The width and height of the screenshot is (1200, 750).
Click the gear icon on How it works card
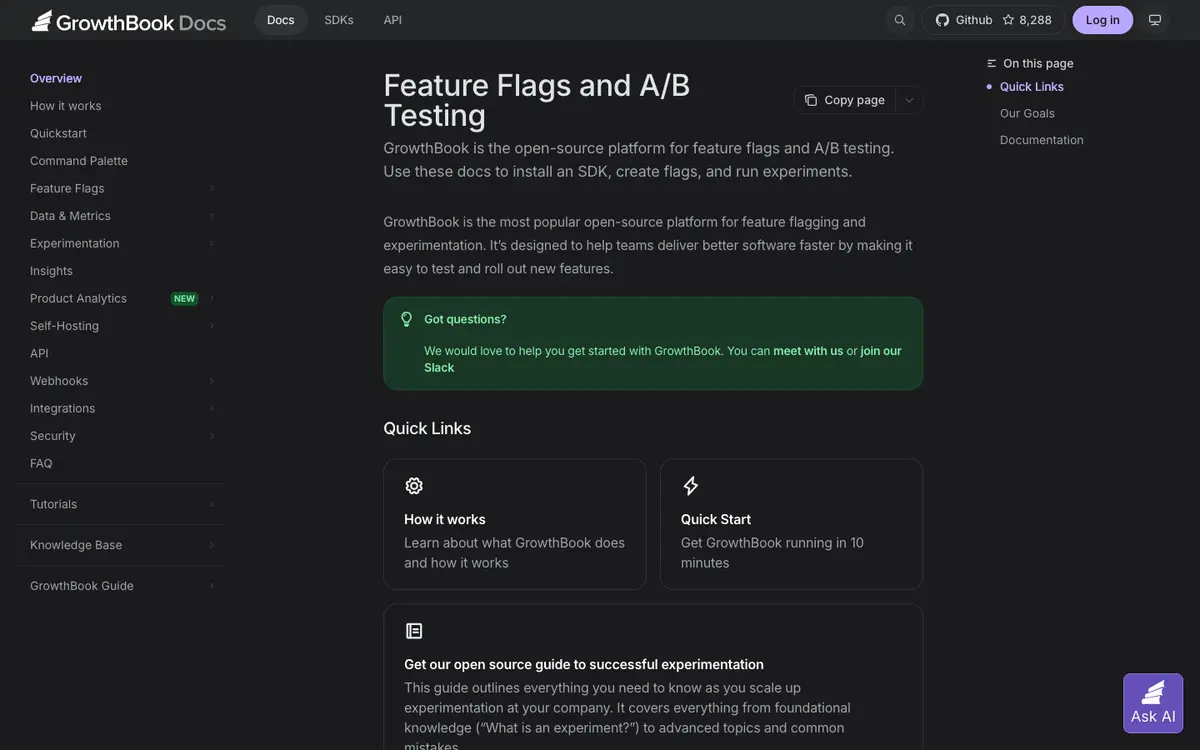click(x=414, y=486)
